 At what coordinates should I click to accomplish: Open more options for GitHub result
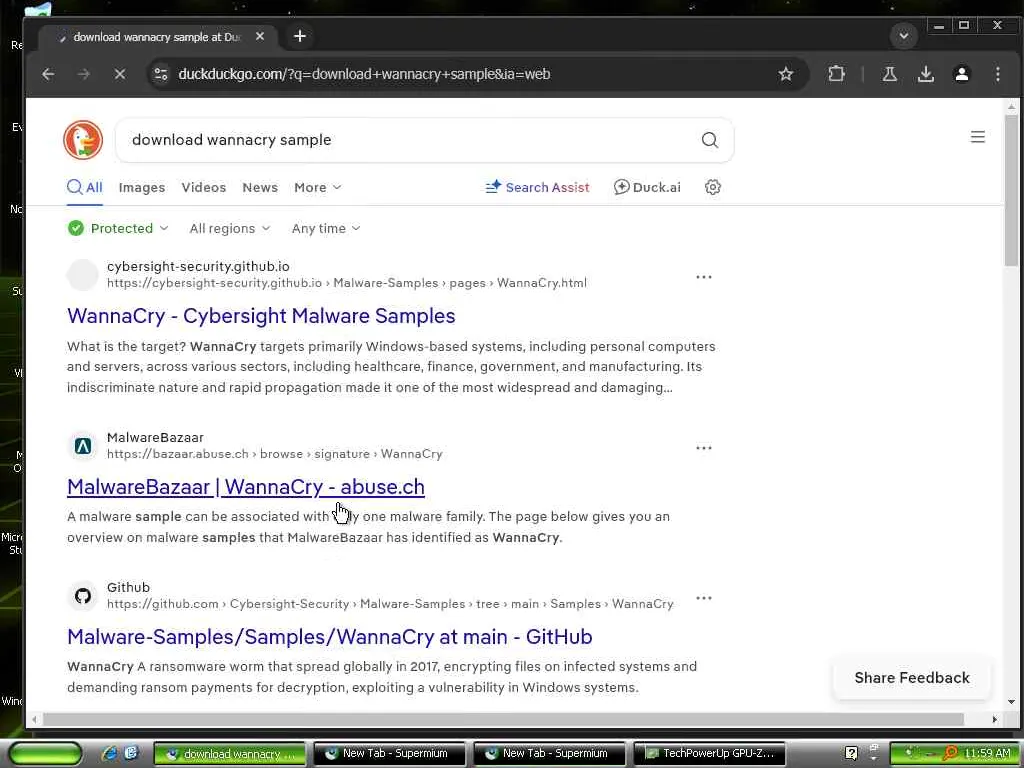(x=703, y=598)
